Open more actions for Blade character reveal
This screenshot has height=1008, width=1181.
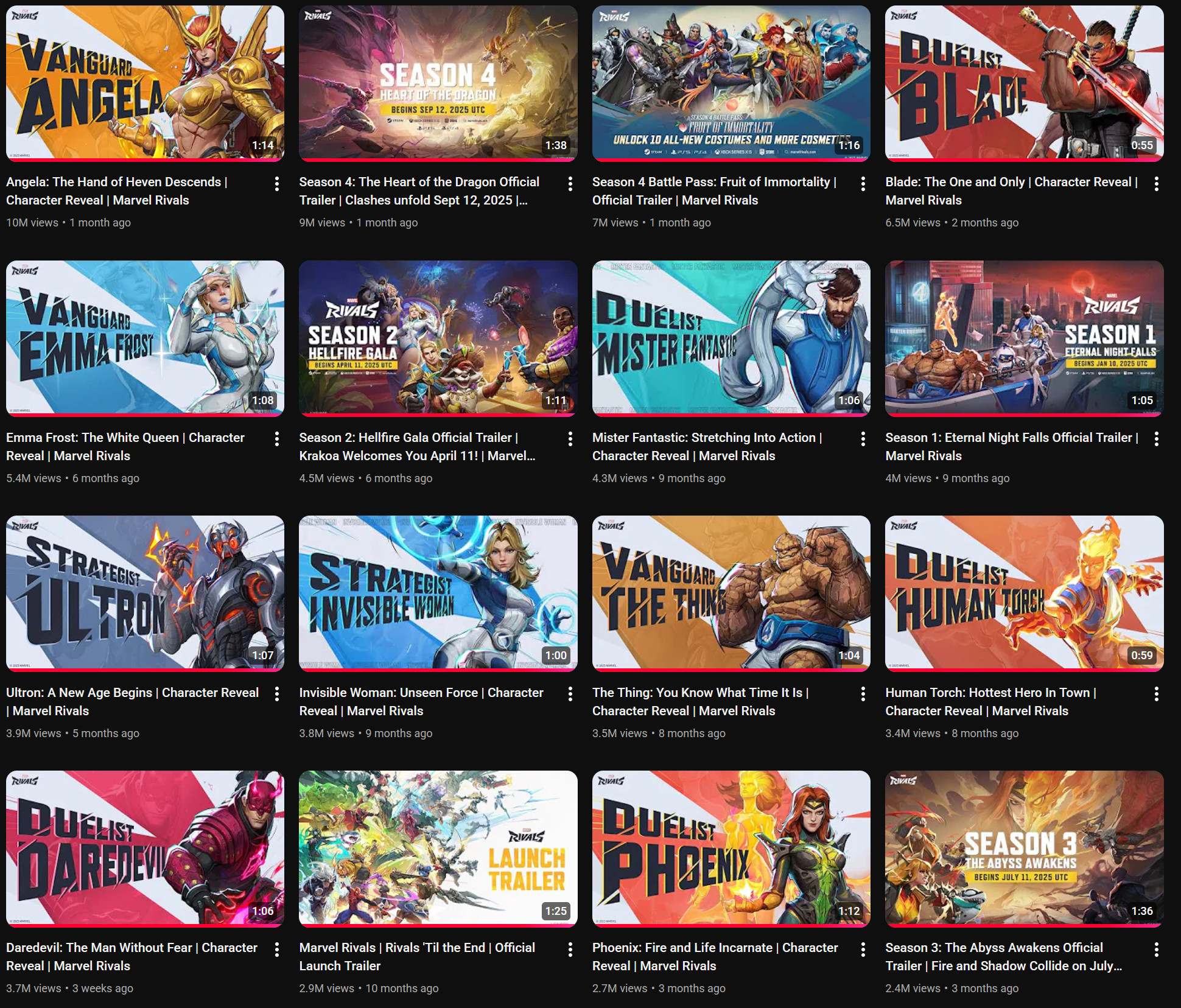tap(1156, 184)
